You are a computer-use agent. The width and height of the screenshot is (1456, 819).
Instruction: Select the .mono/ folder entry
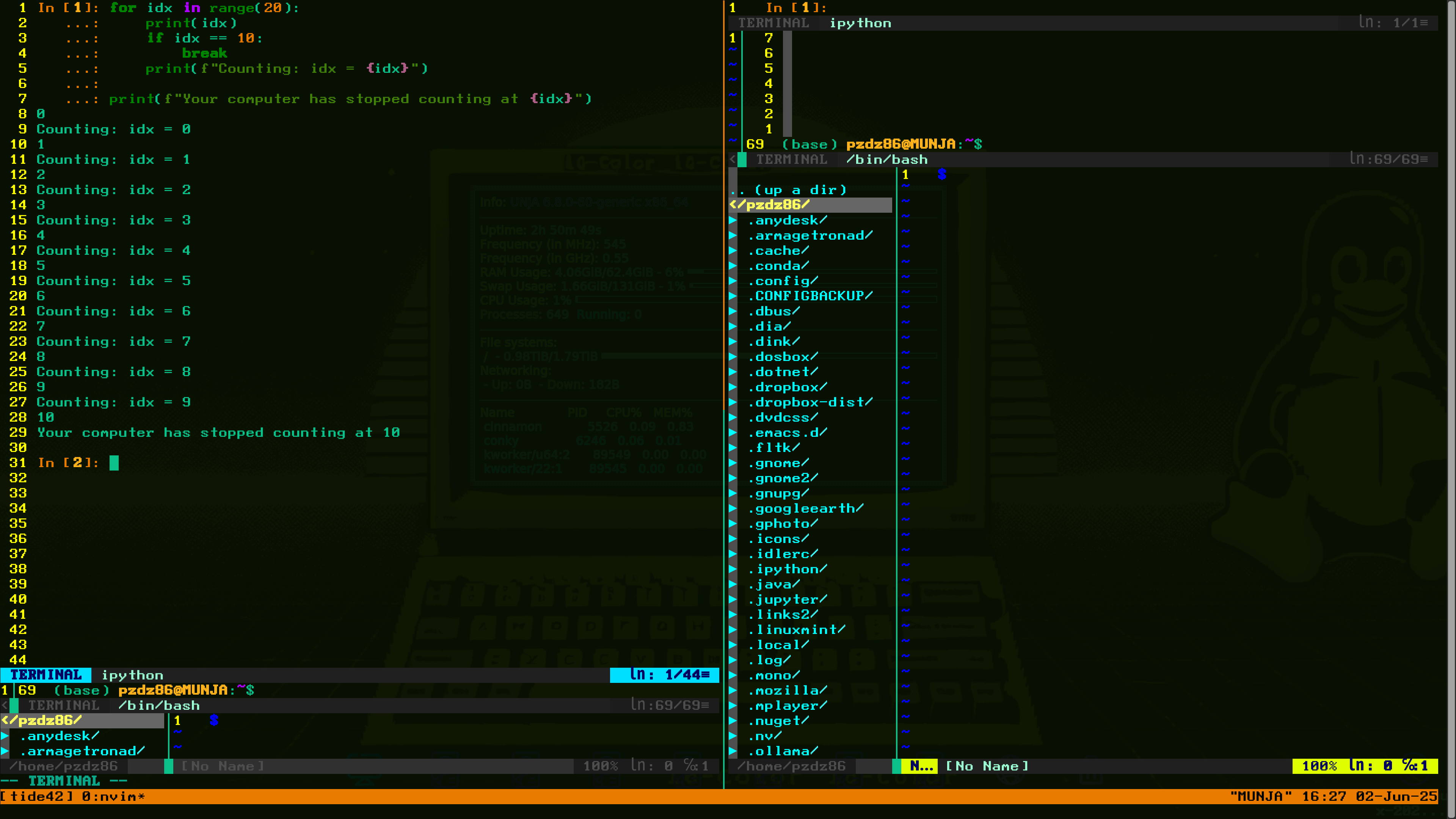tap(774, 675)
